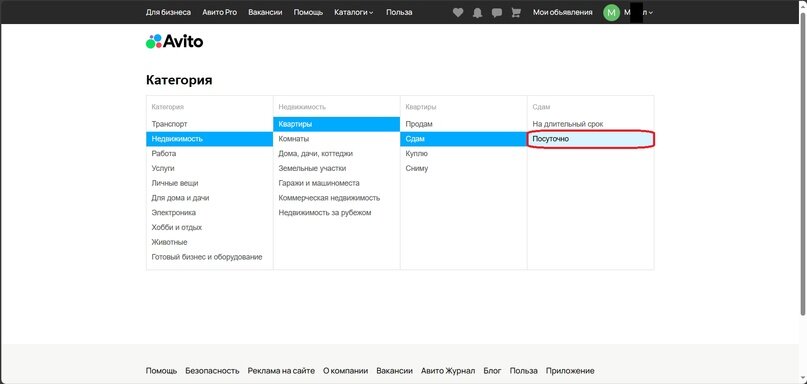Choose Продам under Квартиры

pyautogui.click(x=464, y=124)
